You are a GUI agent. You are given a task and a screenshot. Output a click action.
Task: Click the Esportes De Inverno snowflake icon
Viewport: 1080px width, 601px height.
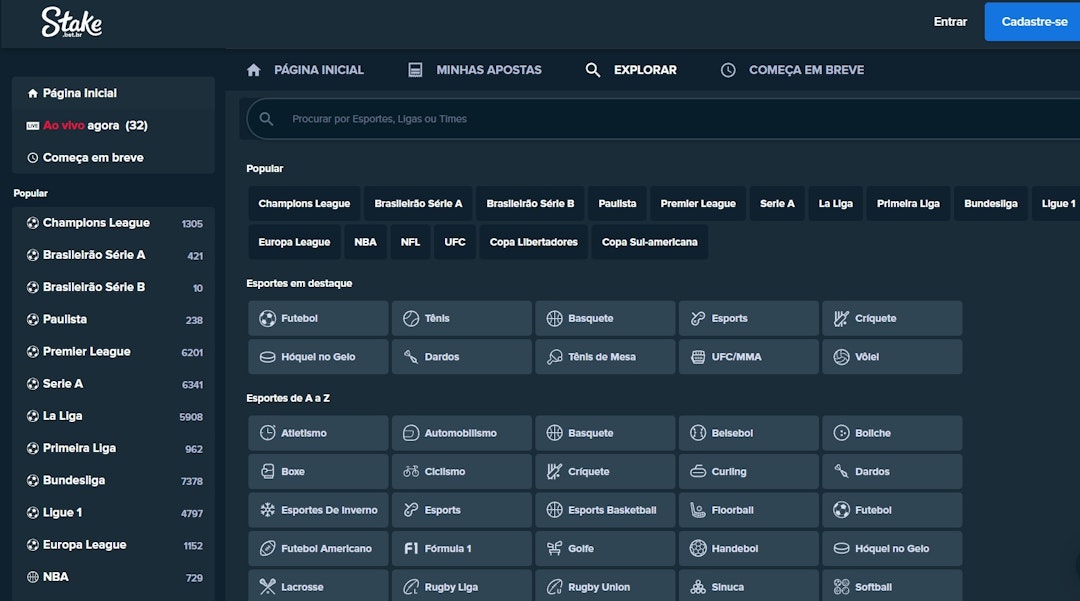(267, 510)
